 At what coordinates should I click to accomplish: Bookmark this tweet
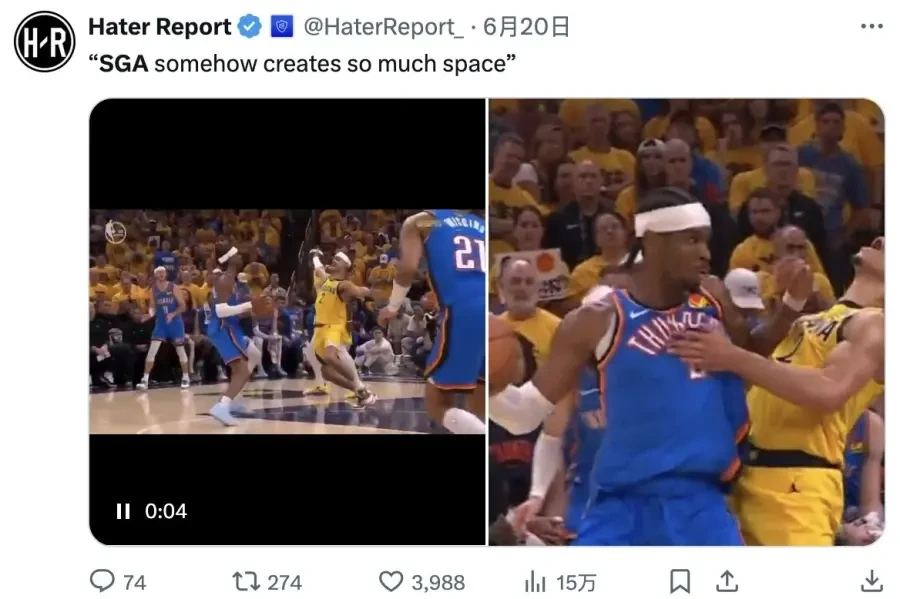coord(680,581)
